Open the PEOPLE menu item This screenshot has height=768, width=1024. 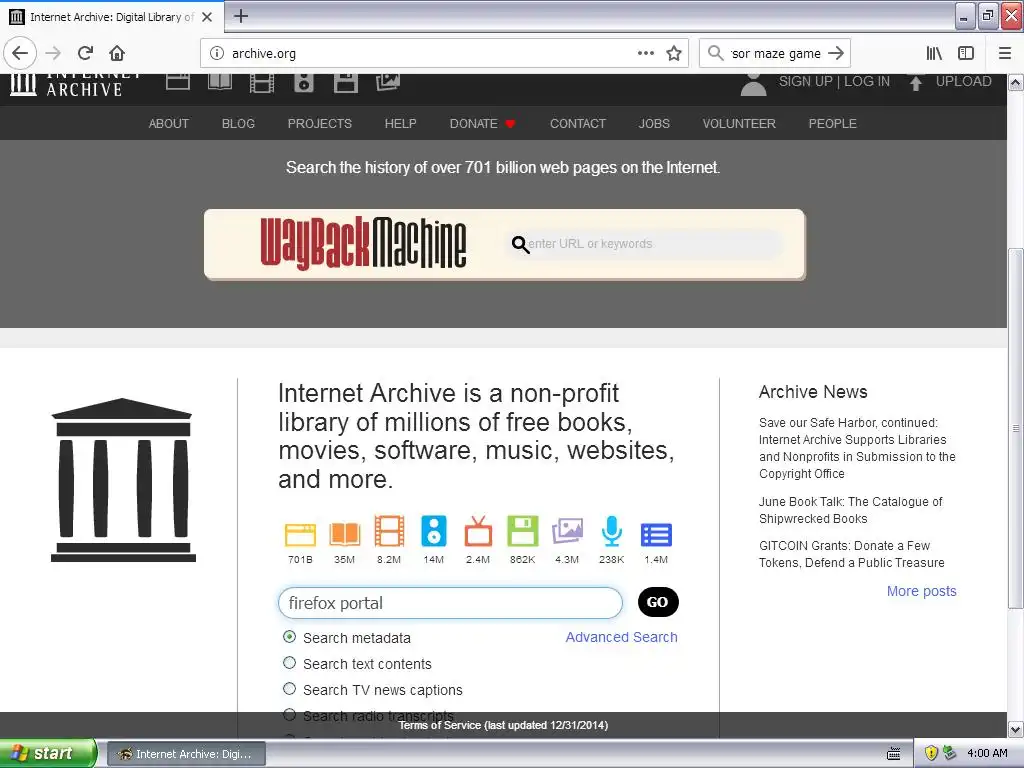(x=833, y=123)
